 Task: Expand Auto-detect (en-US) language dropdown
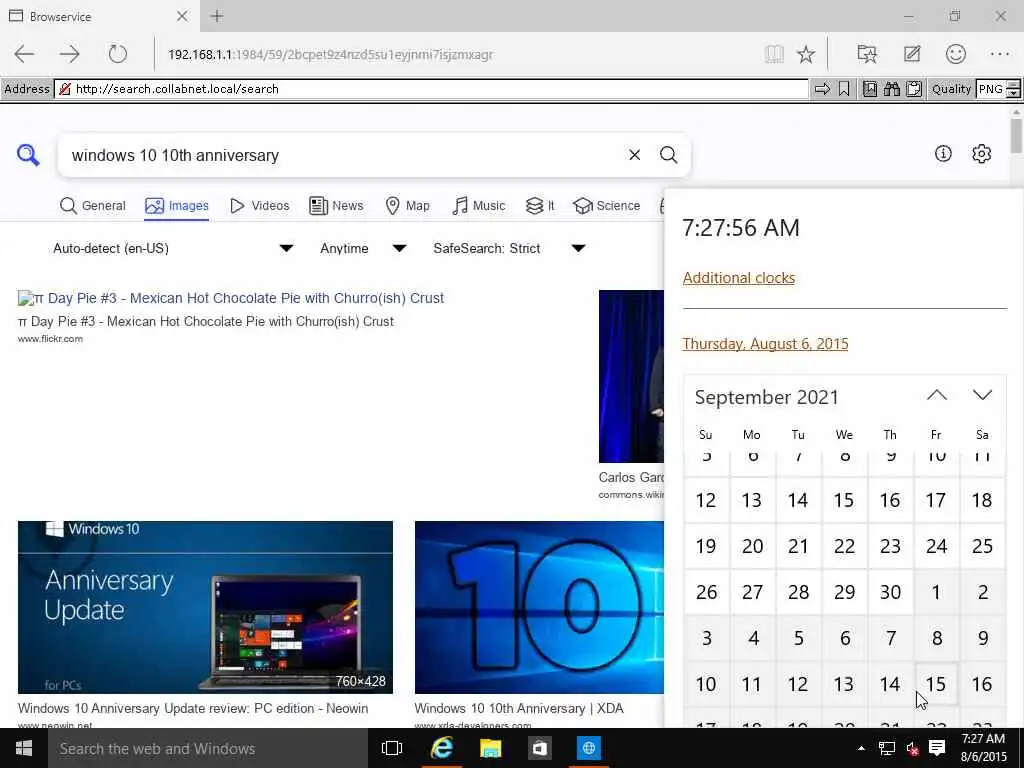coord(173,248)
